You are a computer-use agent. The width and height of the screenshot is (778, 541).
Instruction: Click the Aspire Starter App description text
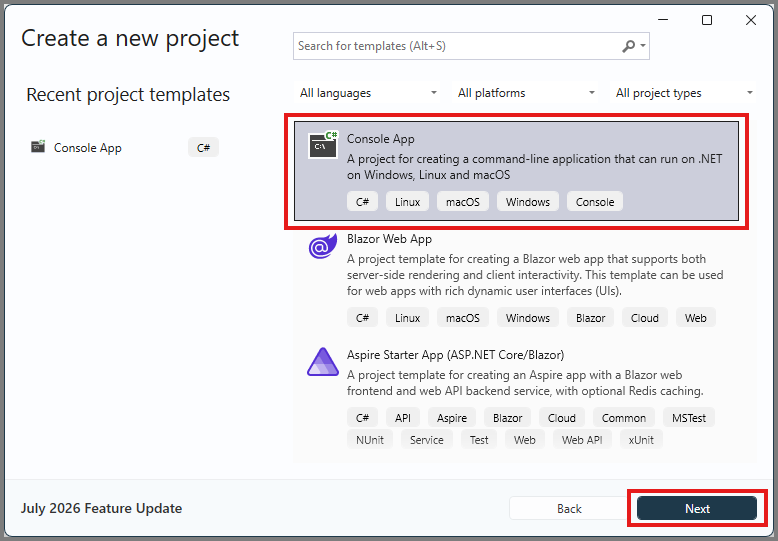pyautogui.click(x=525, y=383)
